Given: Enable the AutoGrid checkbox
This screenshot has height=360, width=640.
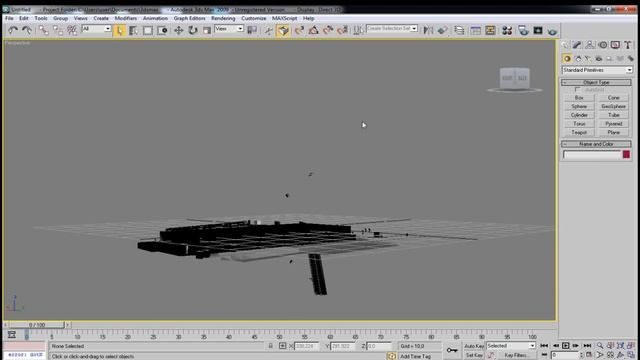Looking at the screenshot, I should coord(577,89).
